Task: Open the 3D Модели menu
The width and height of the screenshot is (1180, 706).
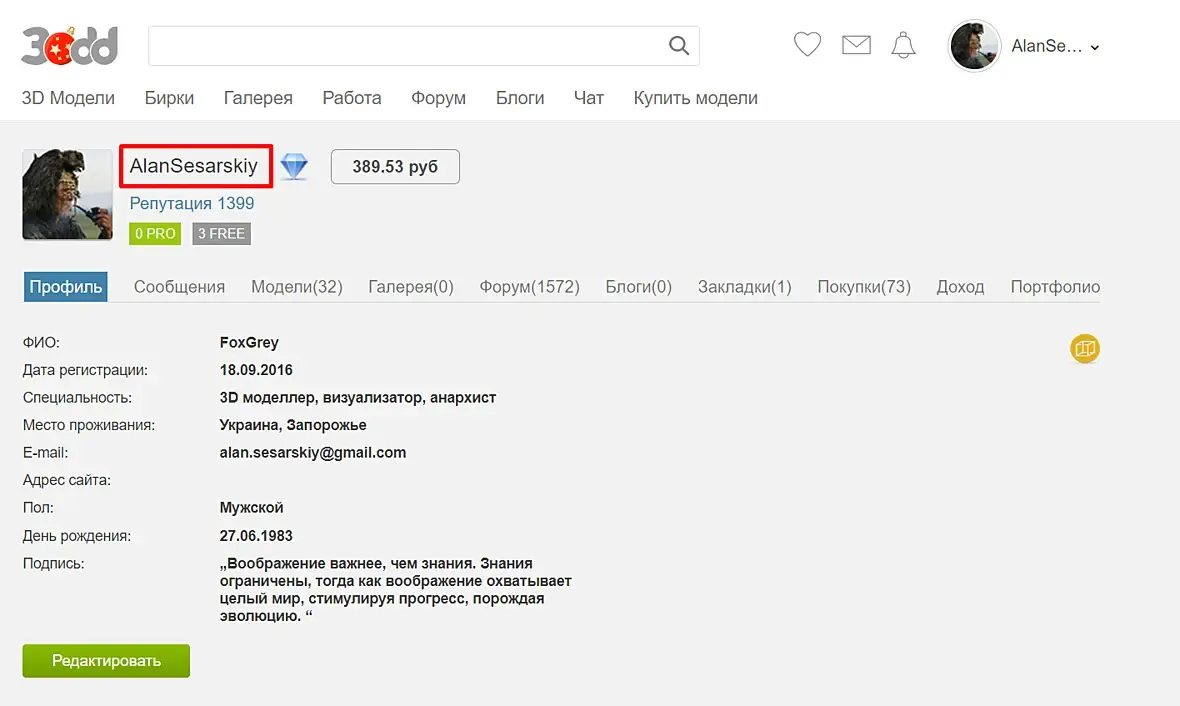Action: 68,98
